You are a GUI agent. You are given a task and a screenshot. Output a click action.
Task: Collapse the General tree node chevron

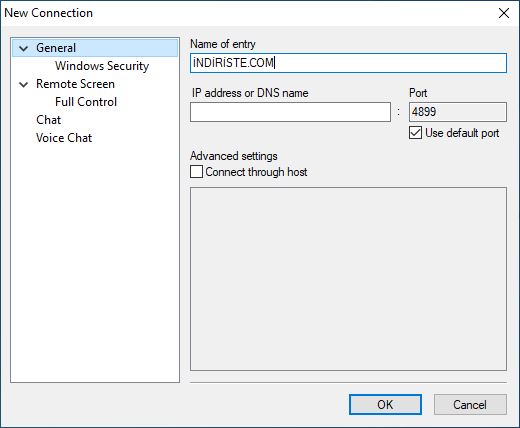[23, 48]
